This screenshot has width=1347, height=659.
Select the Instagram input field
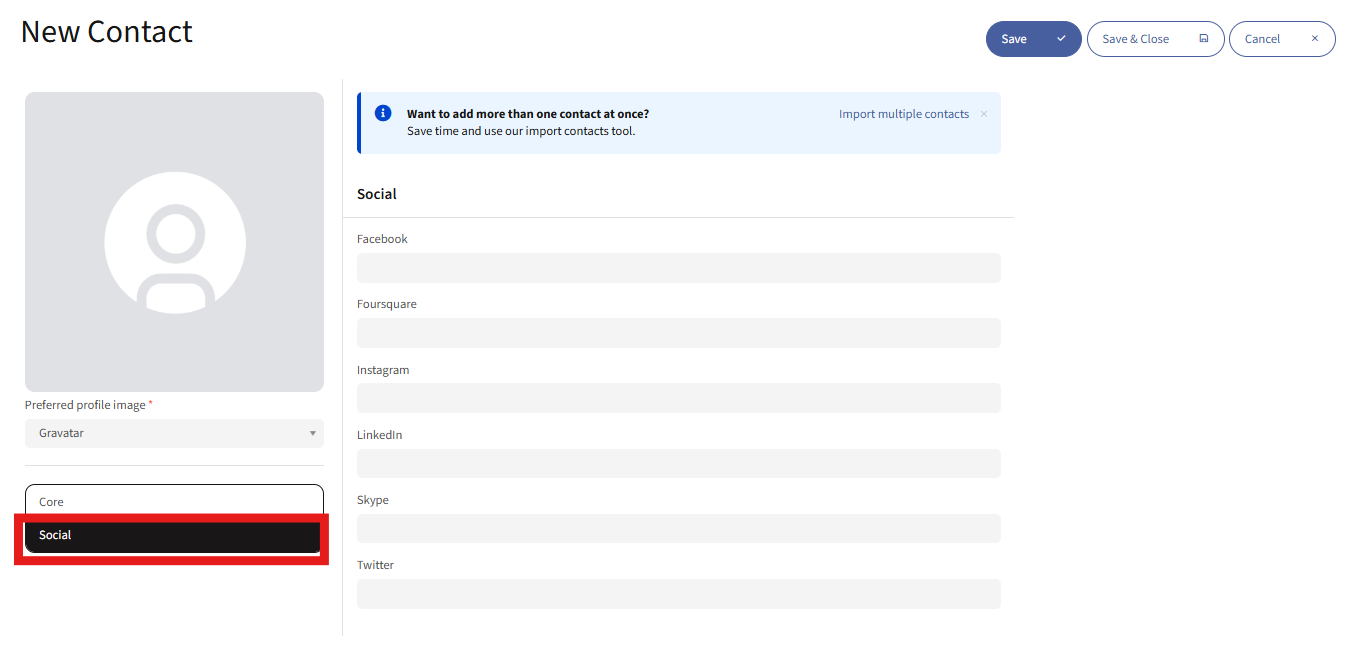(678, 398)
